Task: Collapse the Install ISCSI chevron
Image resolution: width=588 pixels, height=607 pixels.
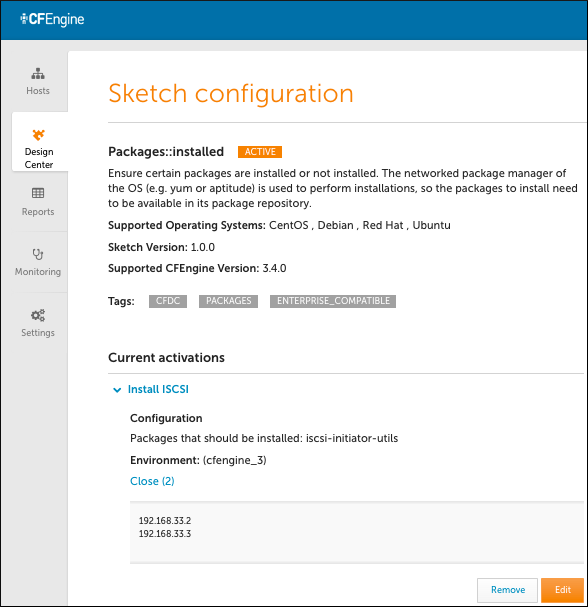Action: tap(117, 390)
